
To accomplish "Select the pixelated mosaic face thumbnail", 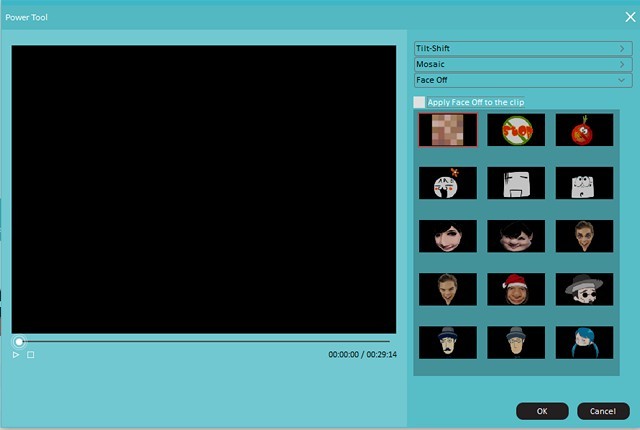I will [448, 130].
